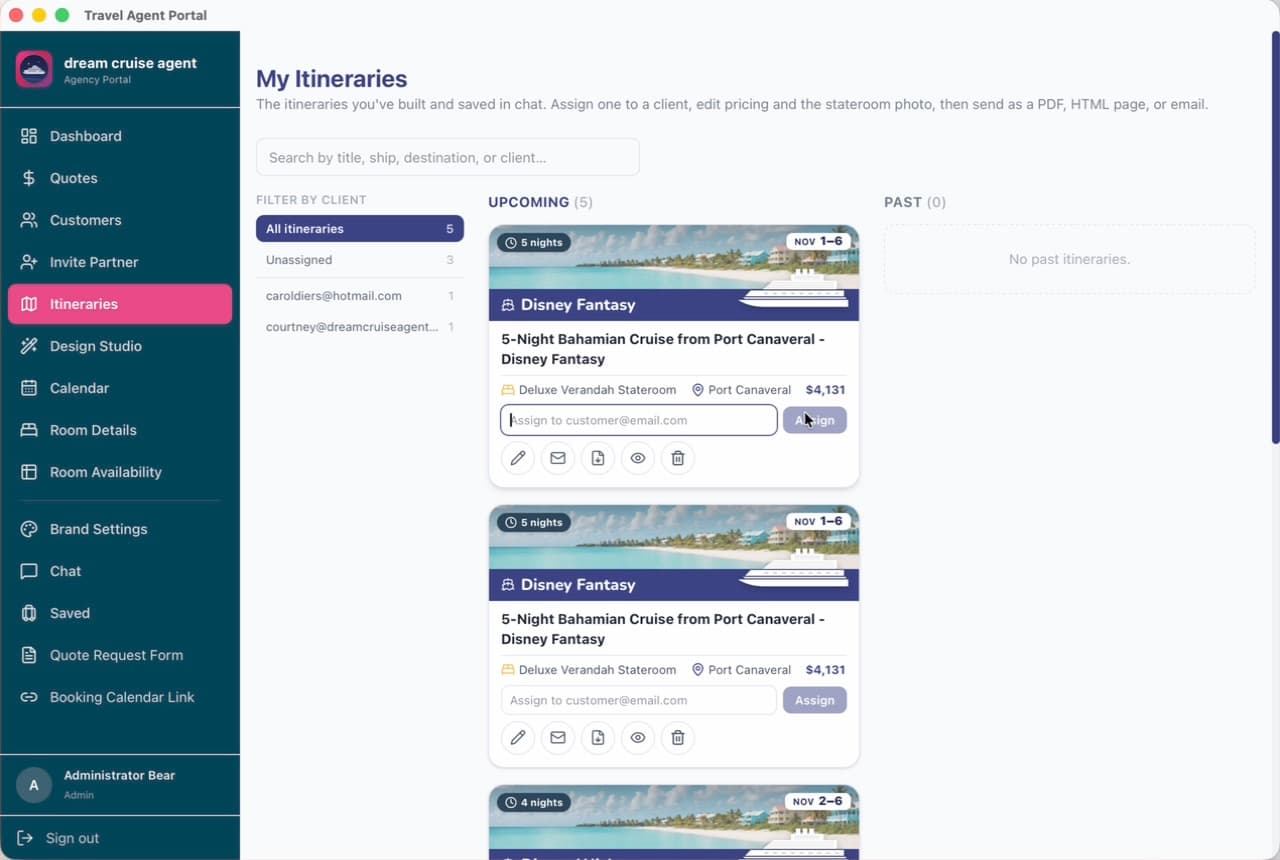1280x860 pixels.
Task: Click first 5-Night Bahamian Cruise title
Action: coord(663,349)
